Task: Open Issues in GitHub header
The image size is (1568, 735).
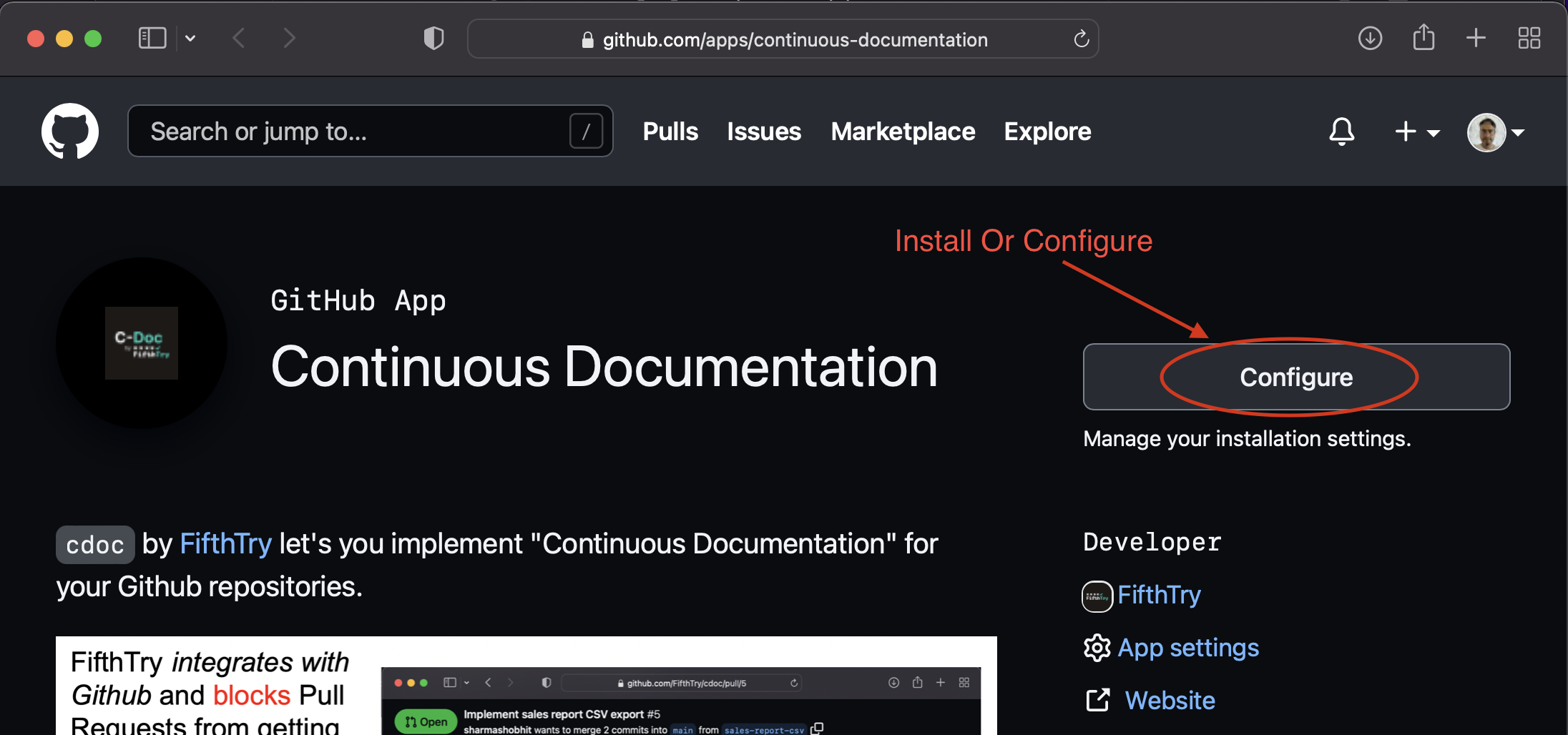Action: click(764, 132)
